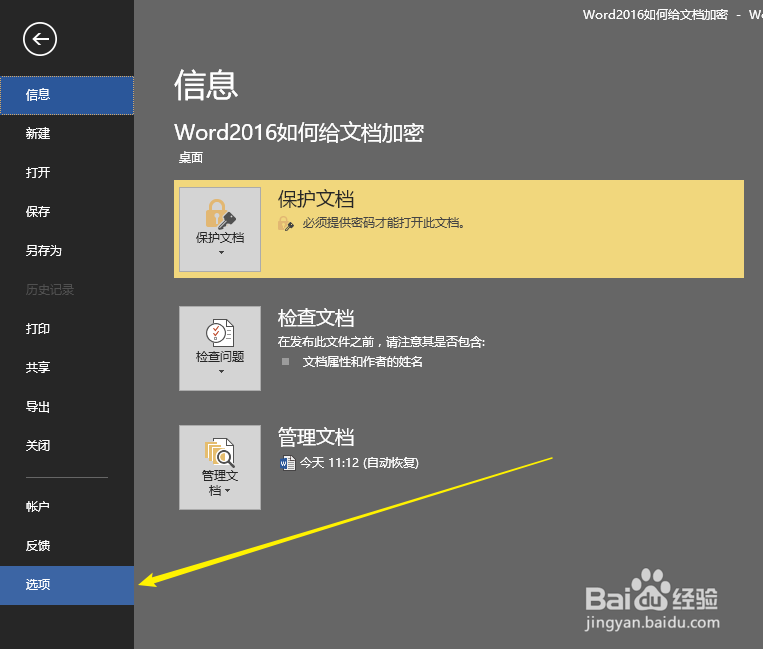The height and width of the screenshot is (649, 763).
Task: Click the small lock icon beside password notice
Action: 286,223
